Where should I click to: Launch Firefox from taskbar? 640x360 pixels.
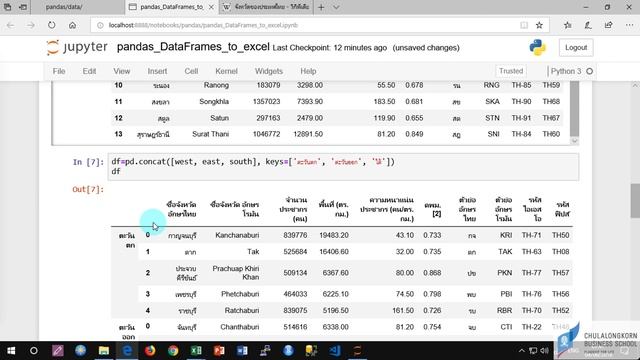click(x=150, y=351)
